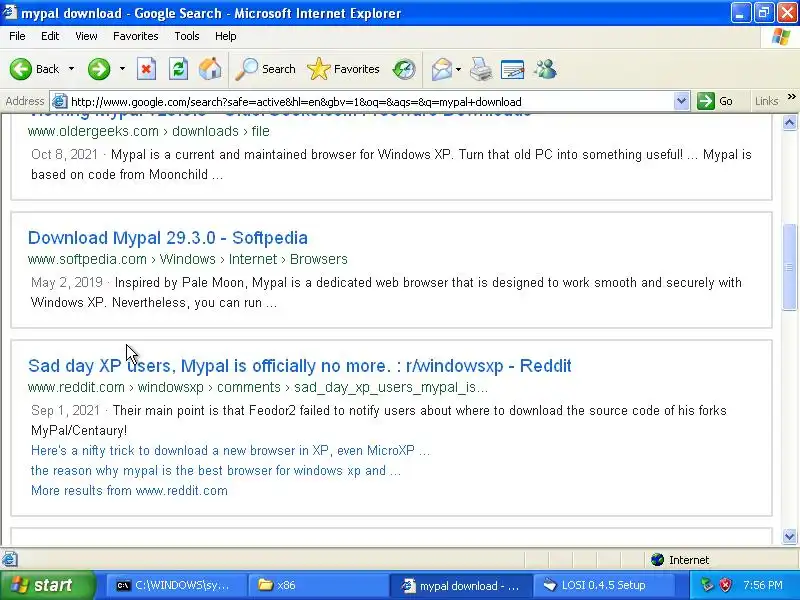Click the green Forward arrow button
This screenshot has height=600, width=800.
pos(98,69)
